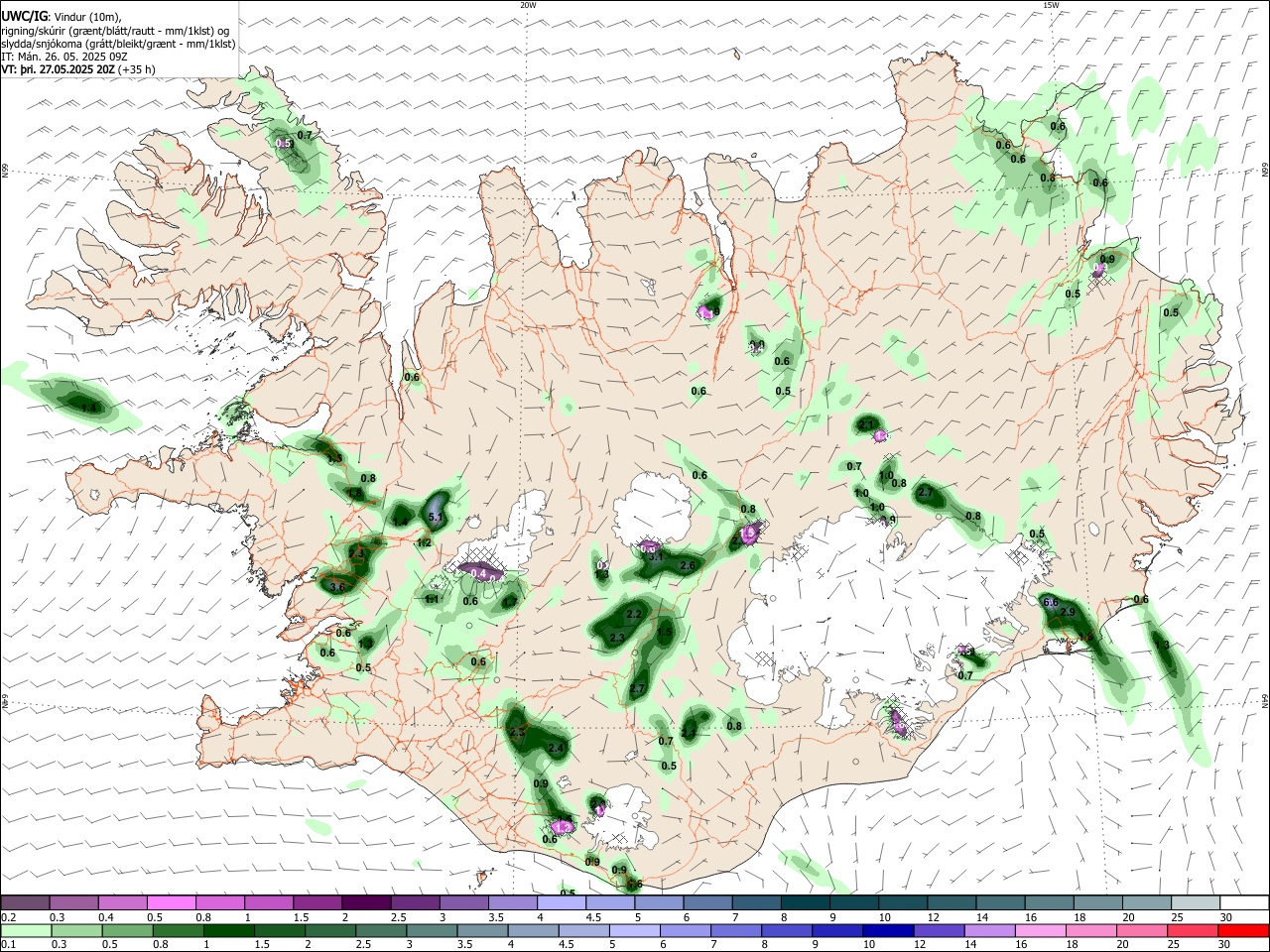The image size is (1270, 952).
Task: Select the crimson 25 mm rain legend swatch
Action: pos(1193,930)
